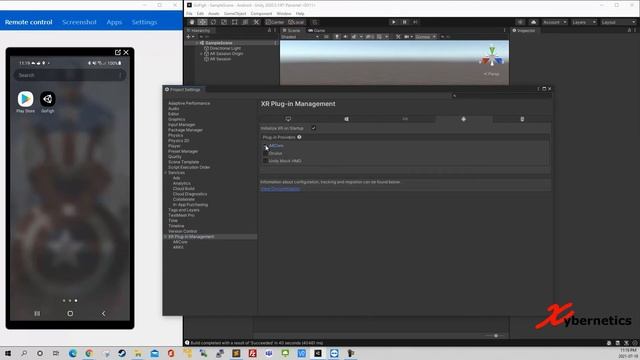Select the iOS platform tab

pos(405,119)
